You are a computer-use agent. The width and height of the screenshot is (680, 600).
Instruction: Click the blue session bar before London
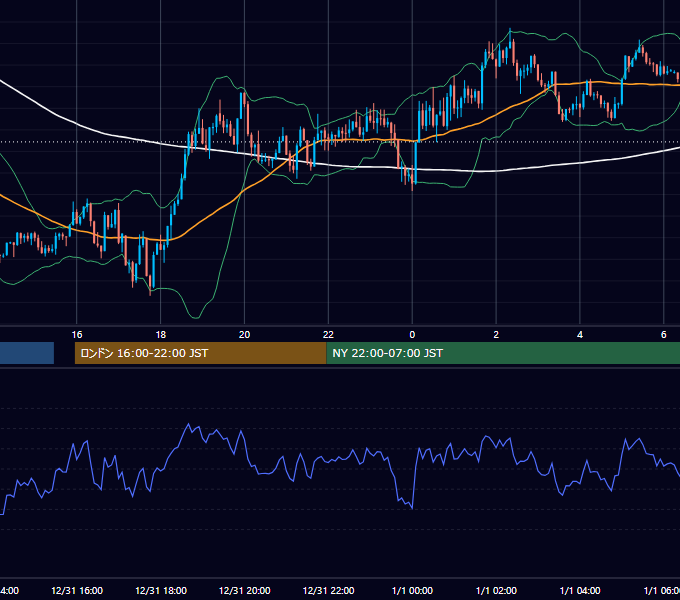(x=27, y=353)
